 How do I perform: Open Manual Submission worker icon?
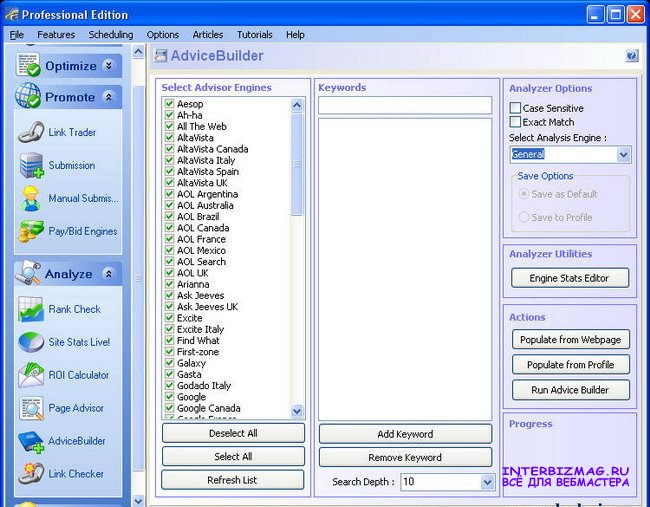(31, 198)
